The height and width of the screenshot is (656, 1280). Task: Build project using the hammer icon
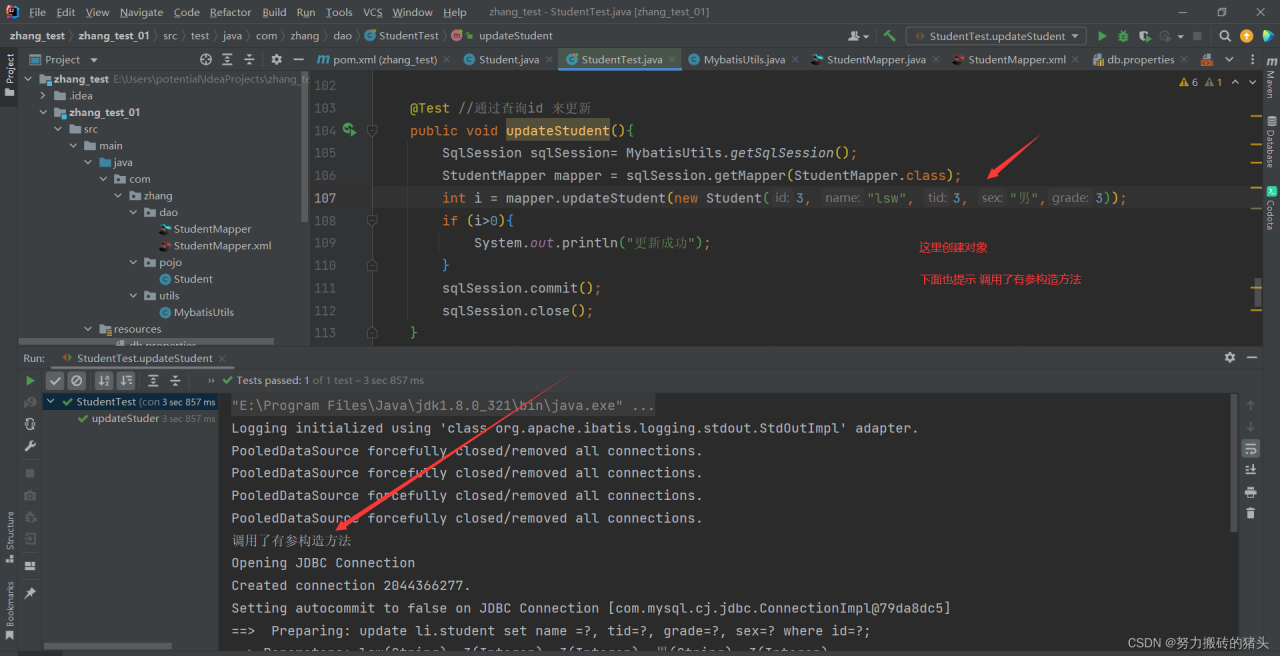(x=889, y=36)
